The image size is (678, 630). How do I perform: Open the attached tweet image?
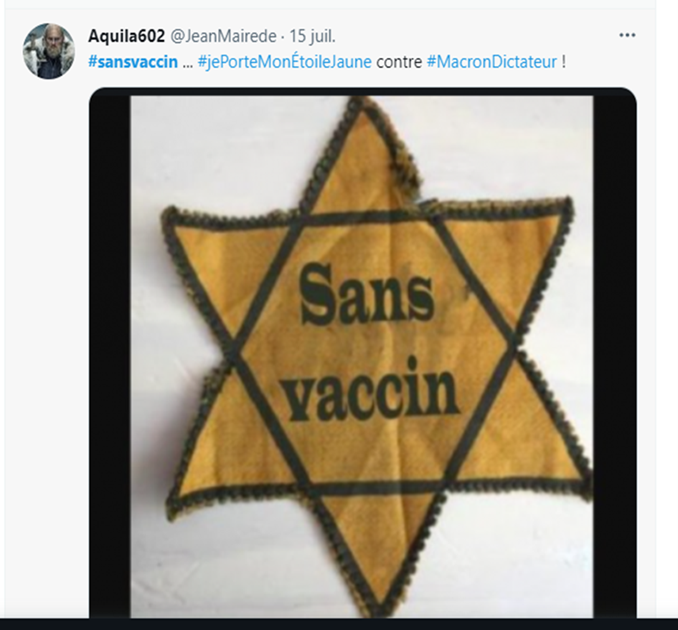tap(363, 352)
